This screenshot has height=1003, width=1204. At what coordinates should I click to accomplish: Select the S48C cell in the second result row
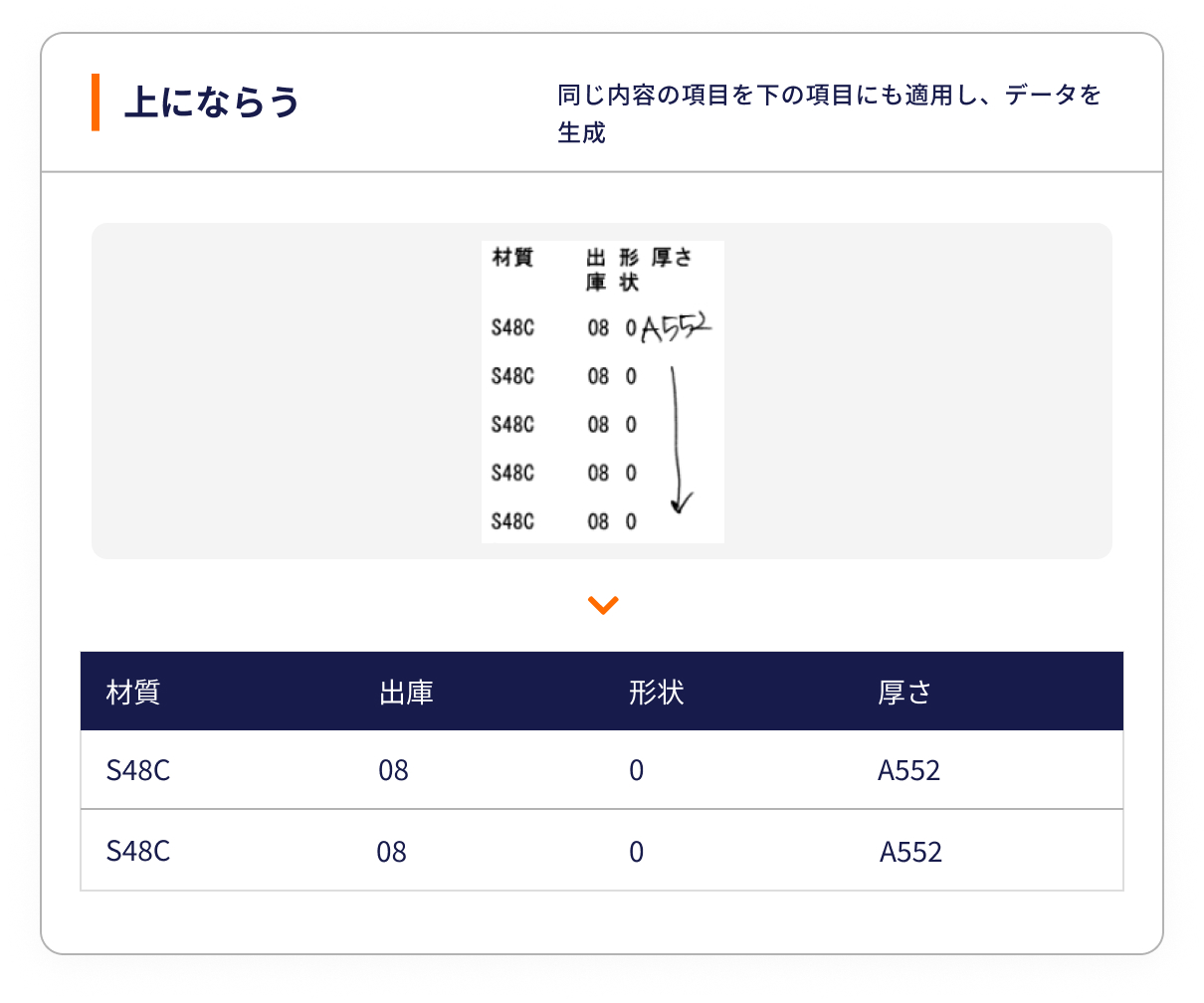click(x=138, y=852)
